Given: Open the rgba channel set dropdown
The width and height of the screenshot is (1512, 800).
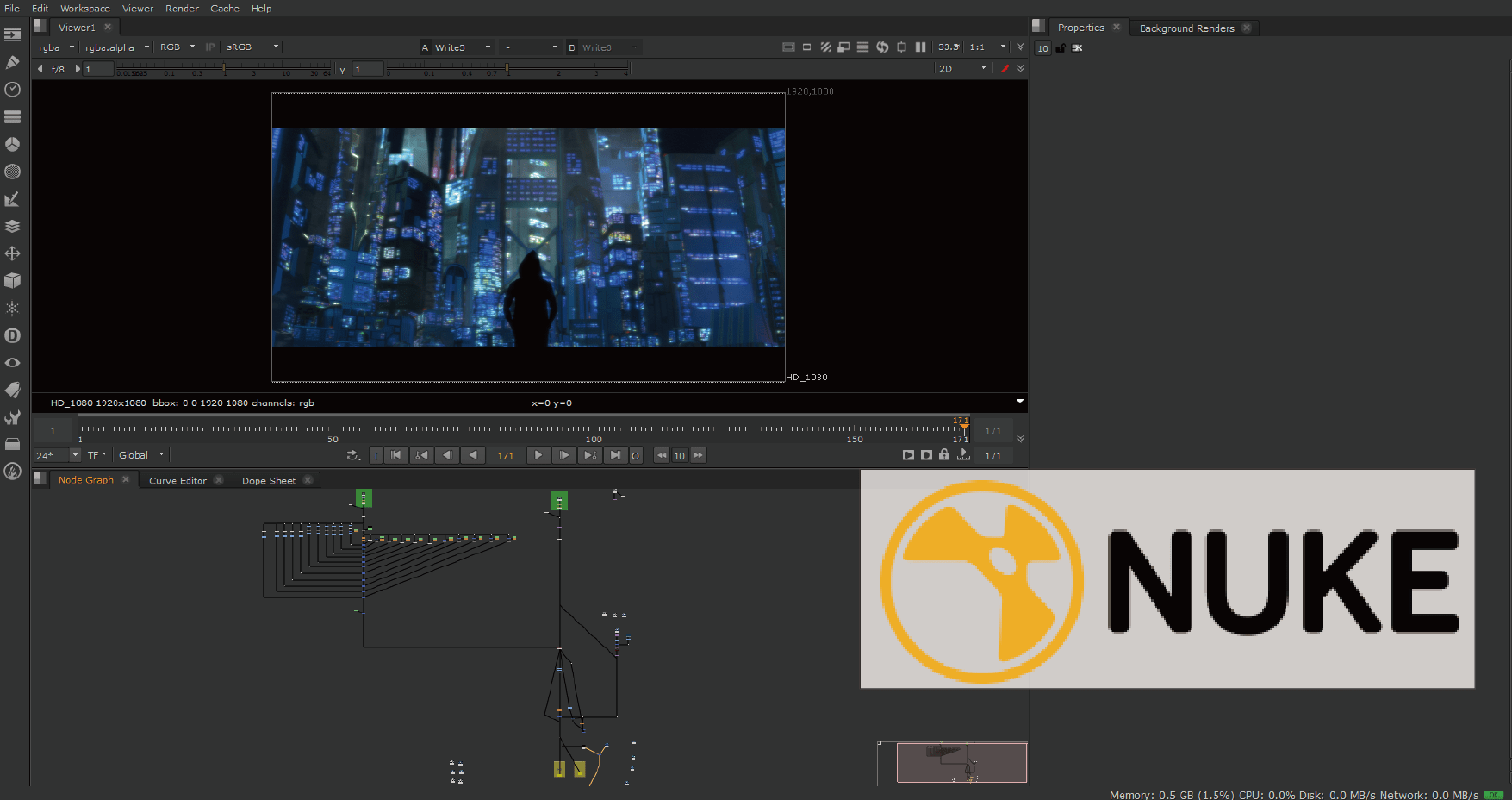Looking at the screenshot, I should (x=57, y=47).
